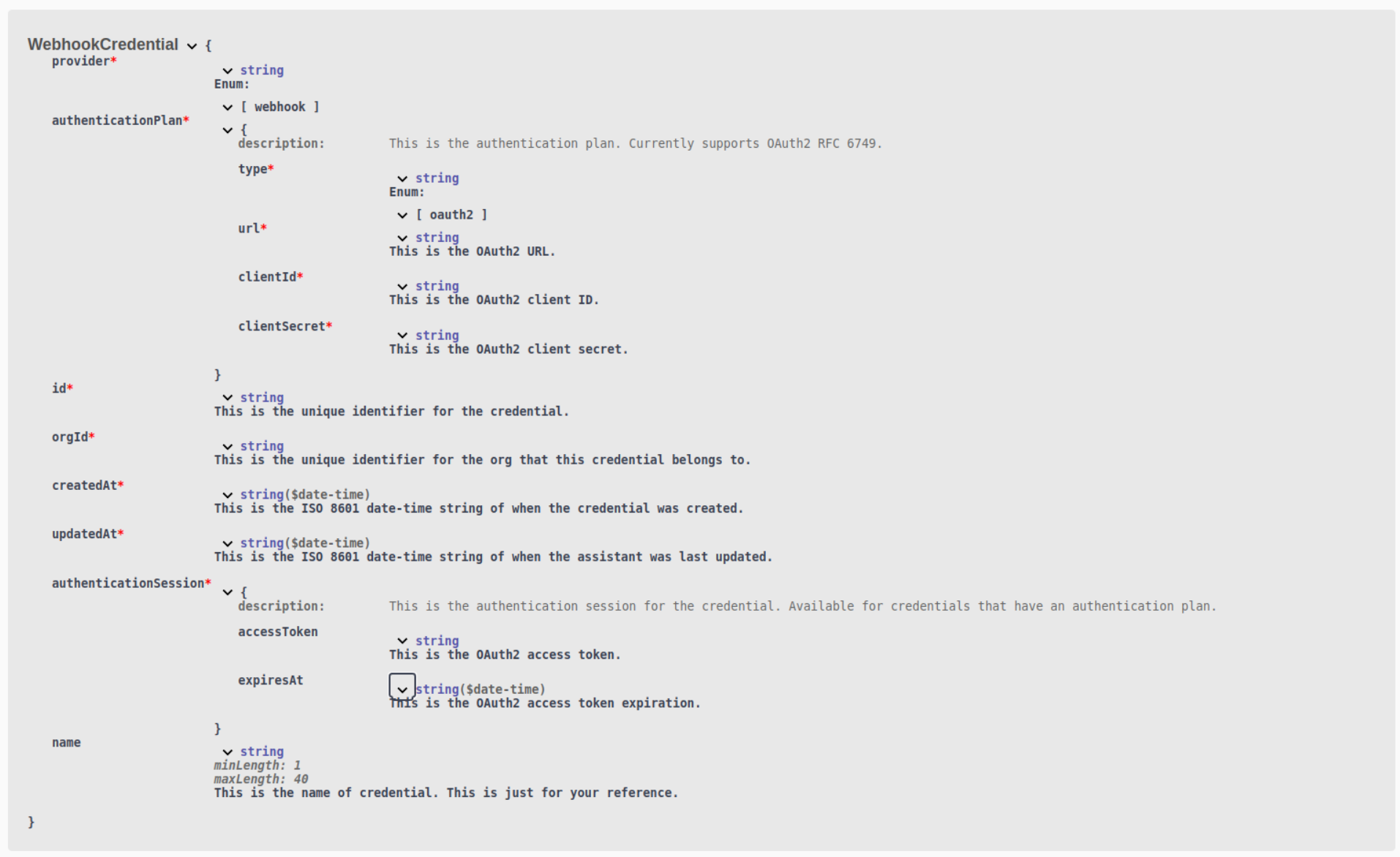Collapse the provider string type chevron
1400x857 pixels.
227,71
